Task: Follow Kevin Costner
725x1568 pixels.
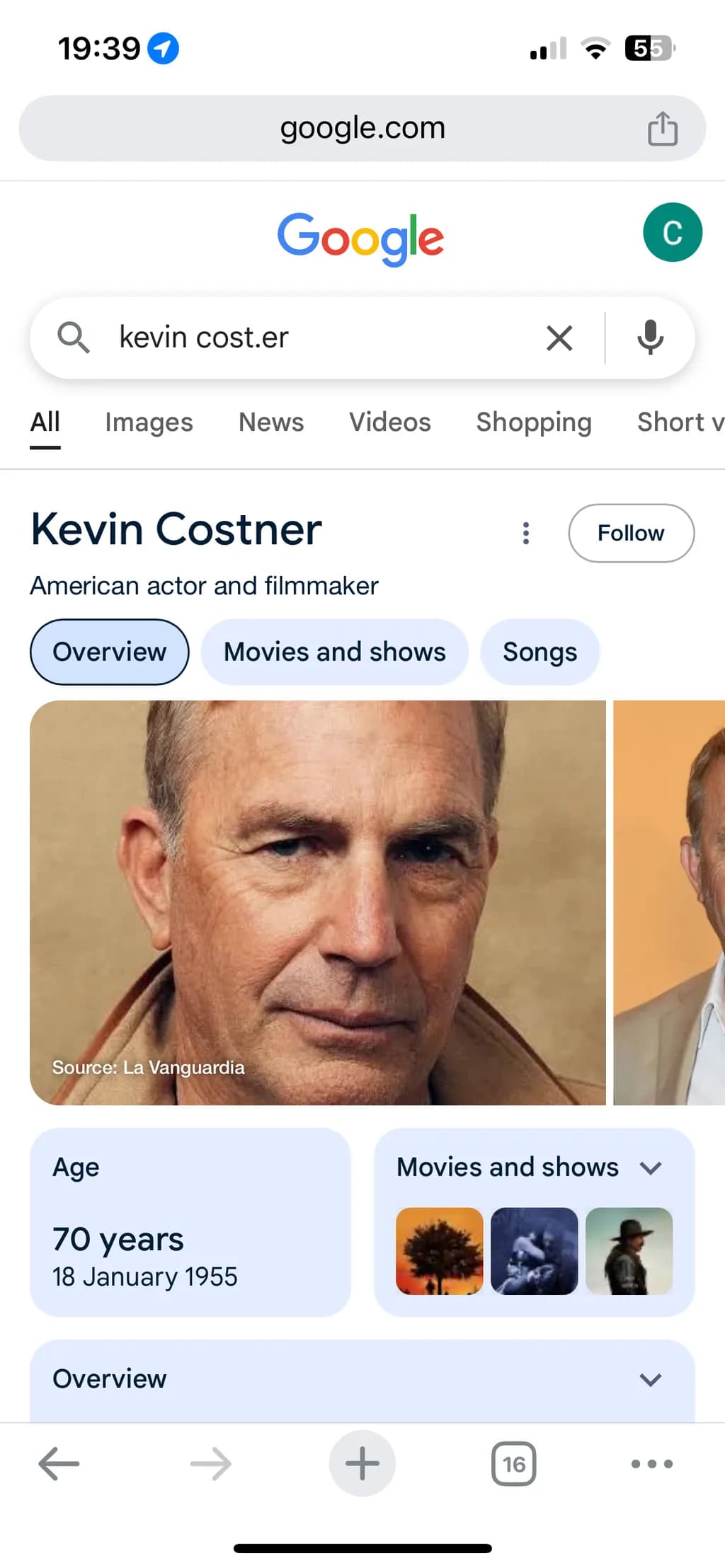Action: point(631,533)
